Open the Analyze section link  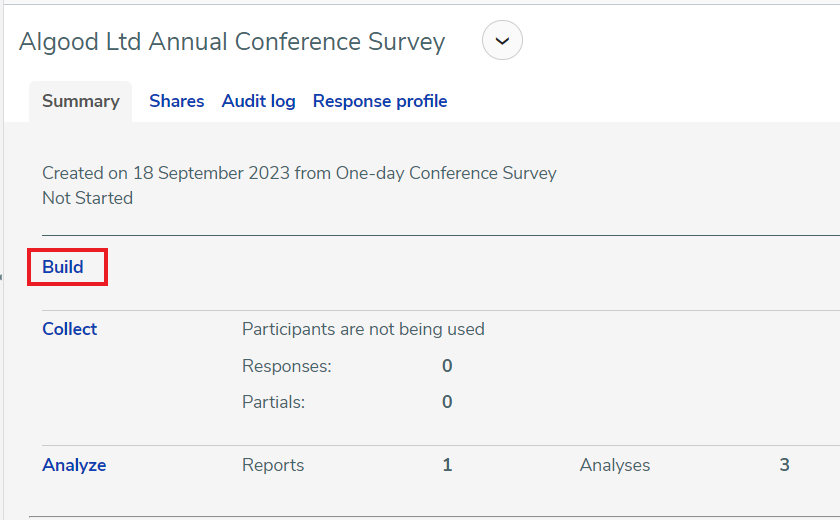point(74,465)
